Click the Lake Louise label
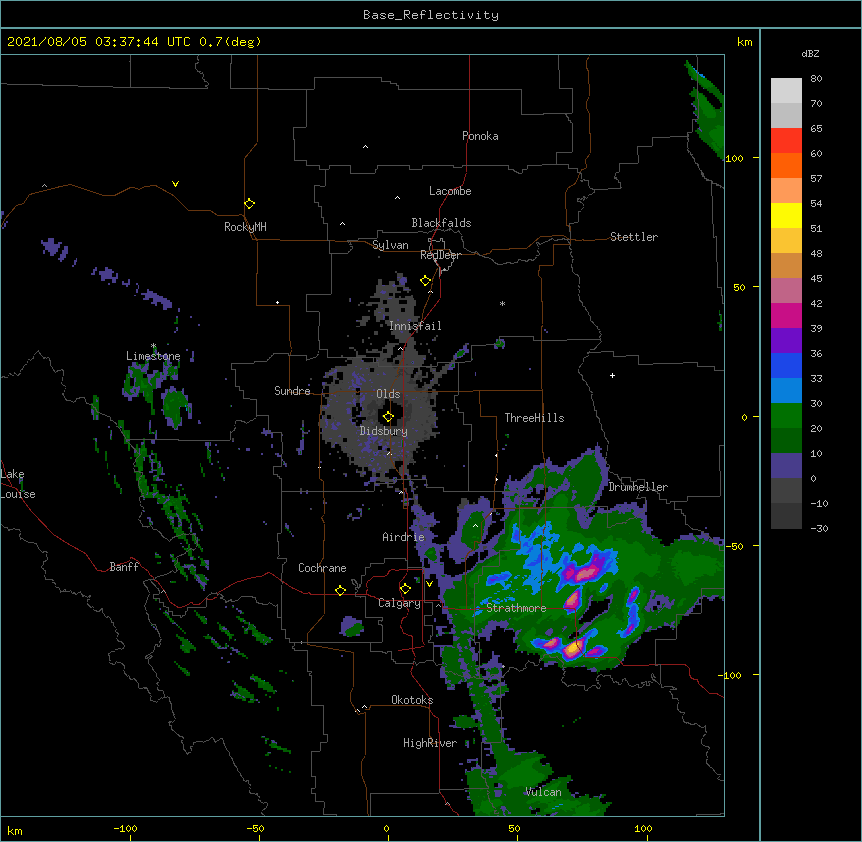Screen dimensions: 862x842 pos(18,484)
